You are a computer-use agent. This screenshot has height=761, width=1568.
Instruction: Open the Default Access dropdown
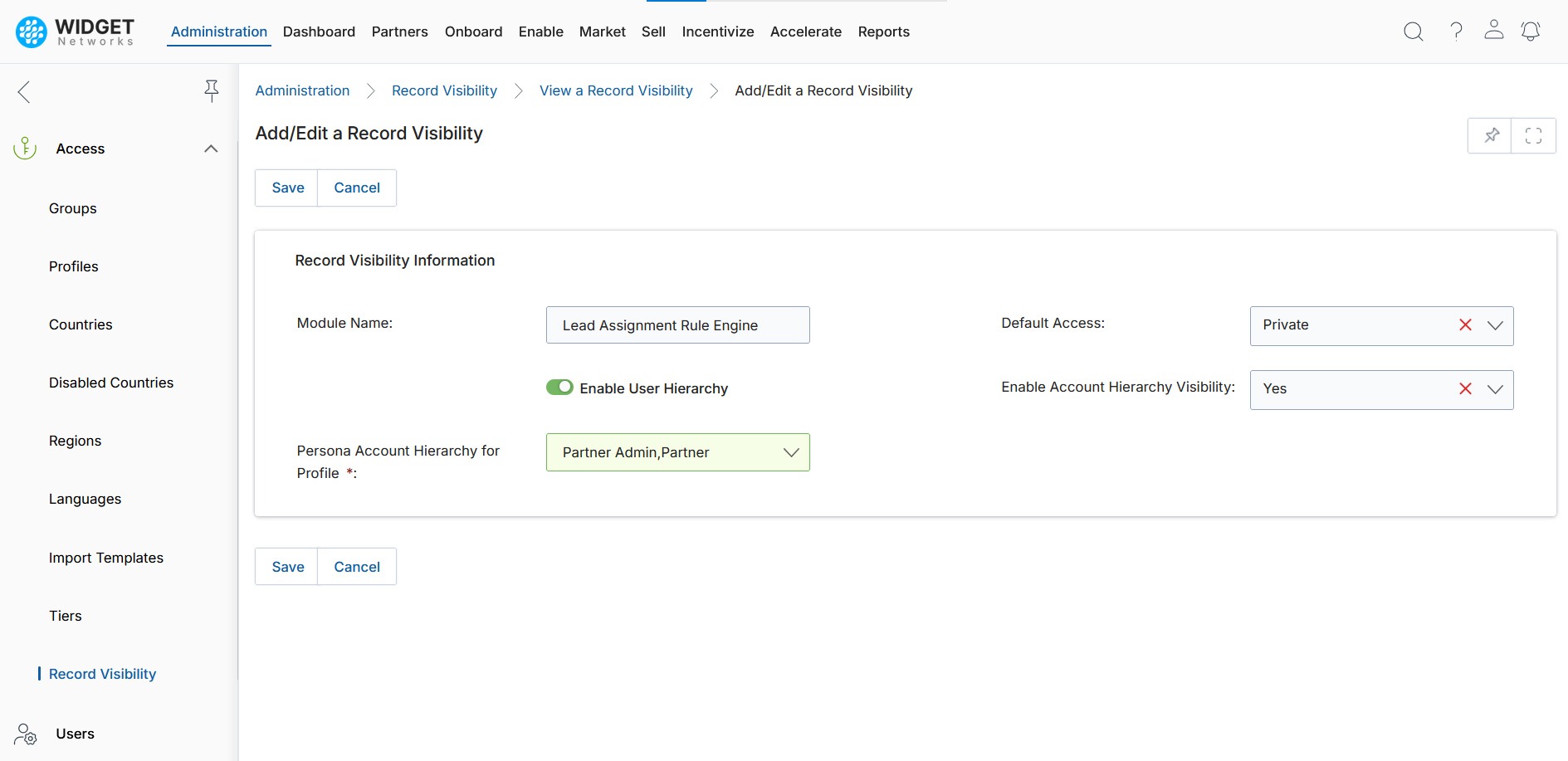(1495, 325)
